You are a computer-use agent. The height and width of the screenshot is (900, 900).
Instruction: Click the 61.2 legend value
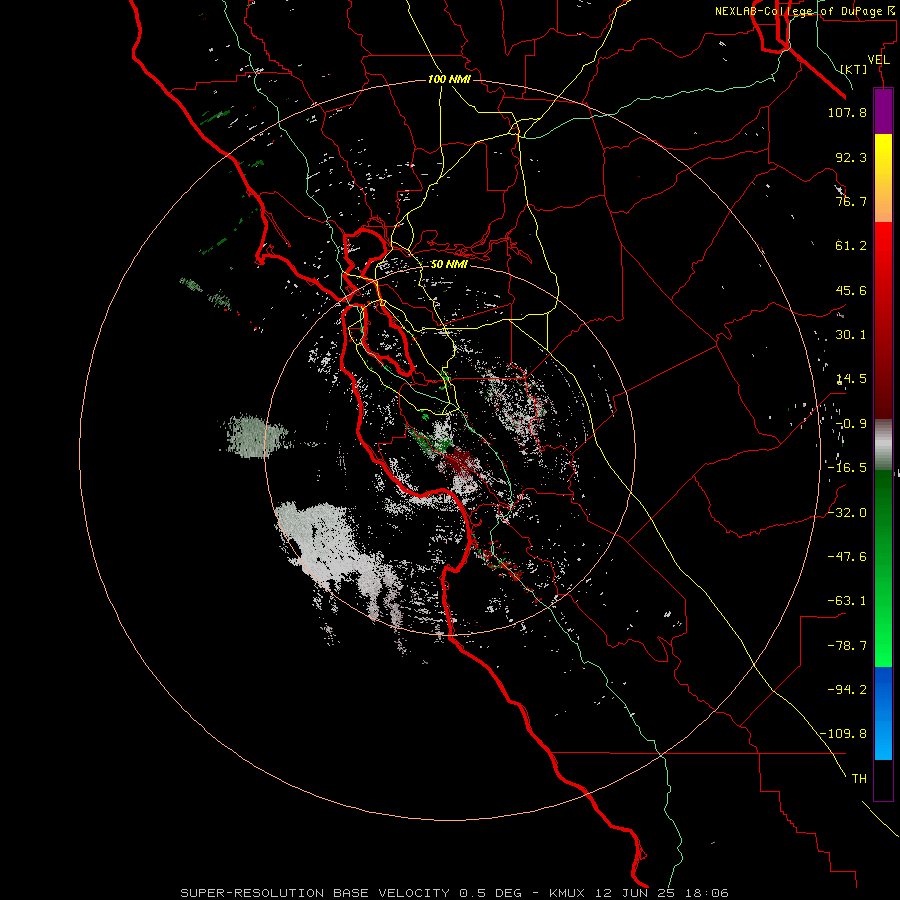pyautogui.click(x=851, y=246)
